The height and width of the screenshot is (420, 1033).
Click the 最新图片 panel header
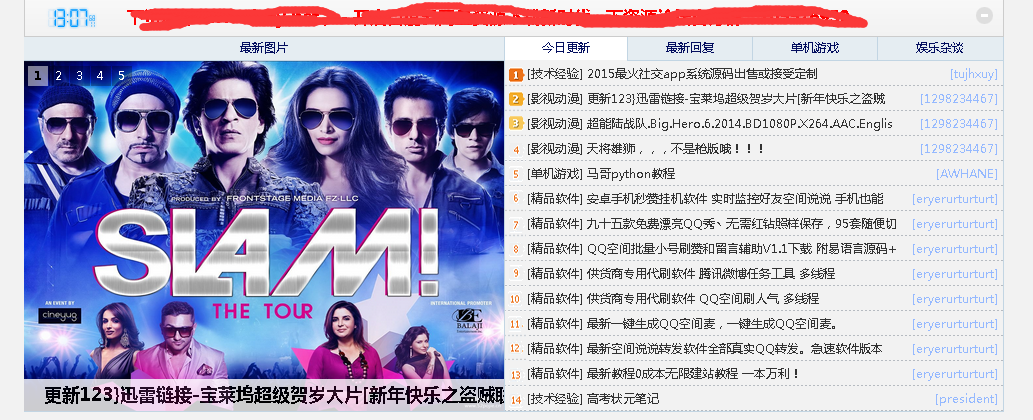point(264,48)
